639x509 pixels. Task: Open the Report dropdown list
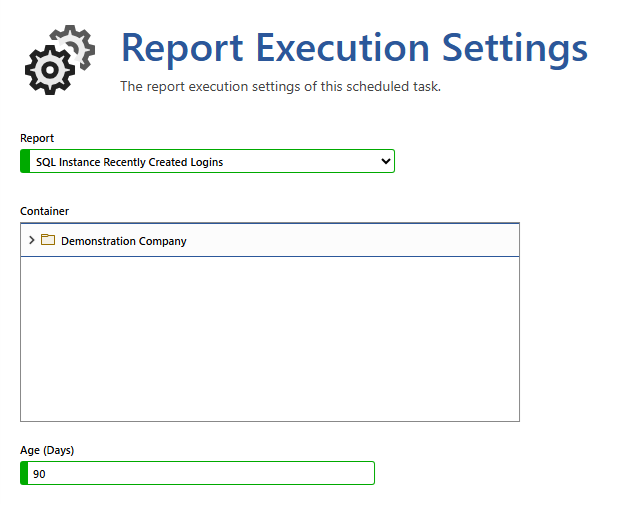210,161
